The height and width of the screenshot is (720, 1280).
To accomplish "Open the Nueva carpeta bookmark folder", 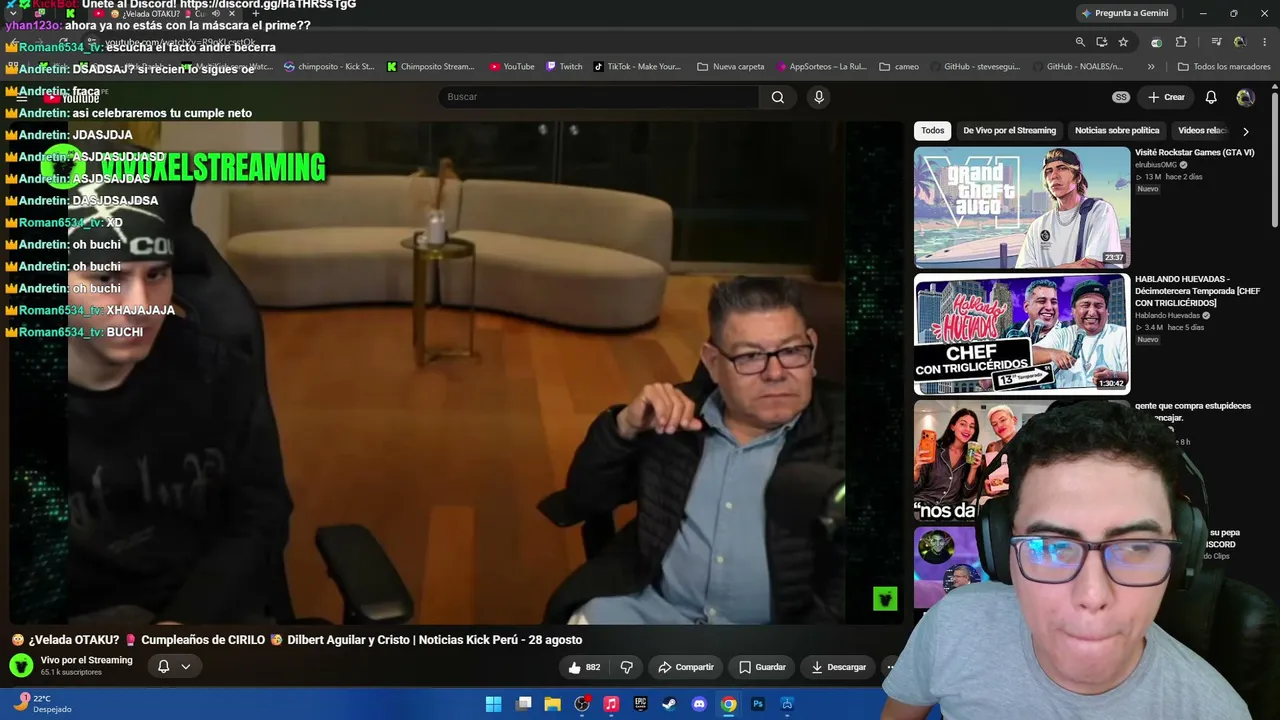I will (731, 67).
